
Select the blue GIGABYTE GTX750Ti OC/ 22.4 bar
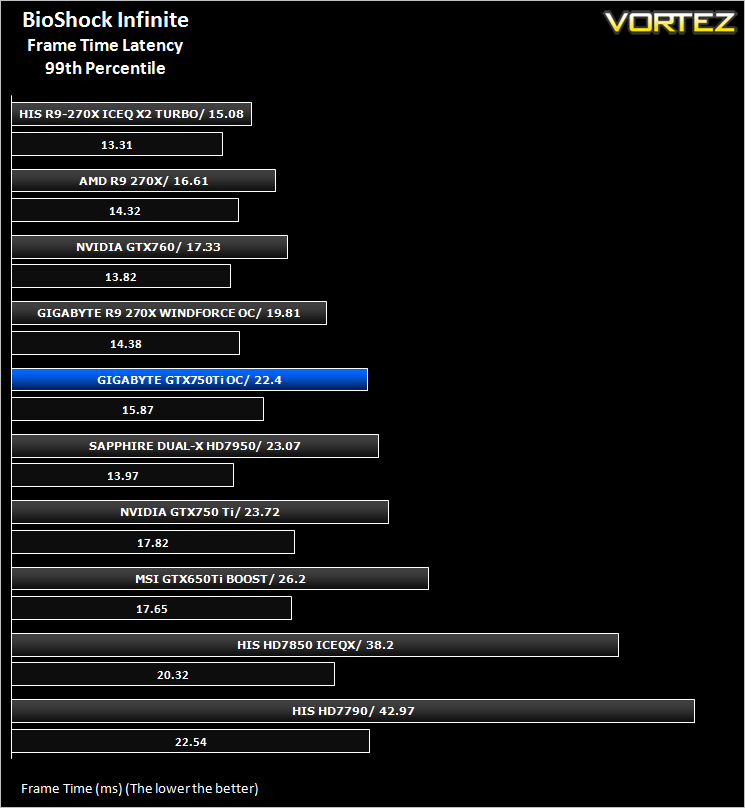(190, 379)
